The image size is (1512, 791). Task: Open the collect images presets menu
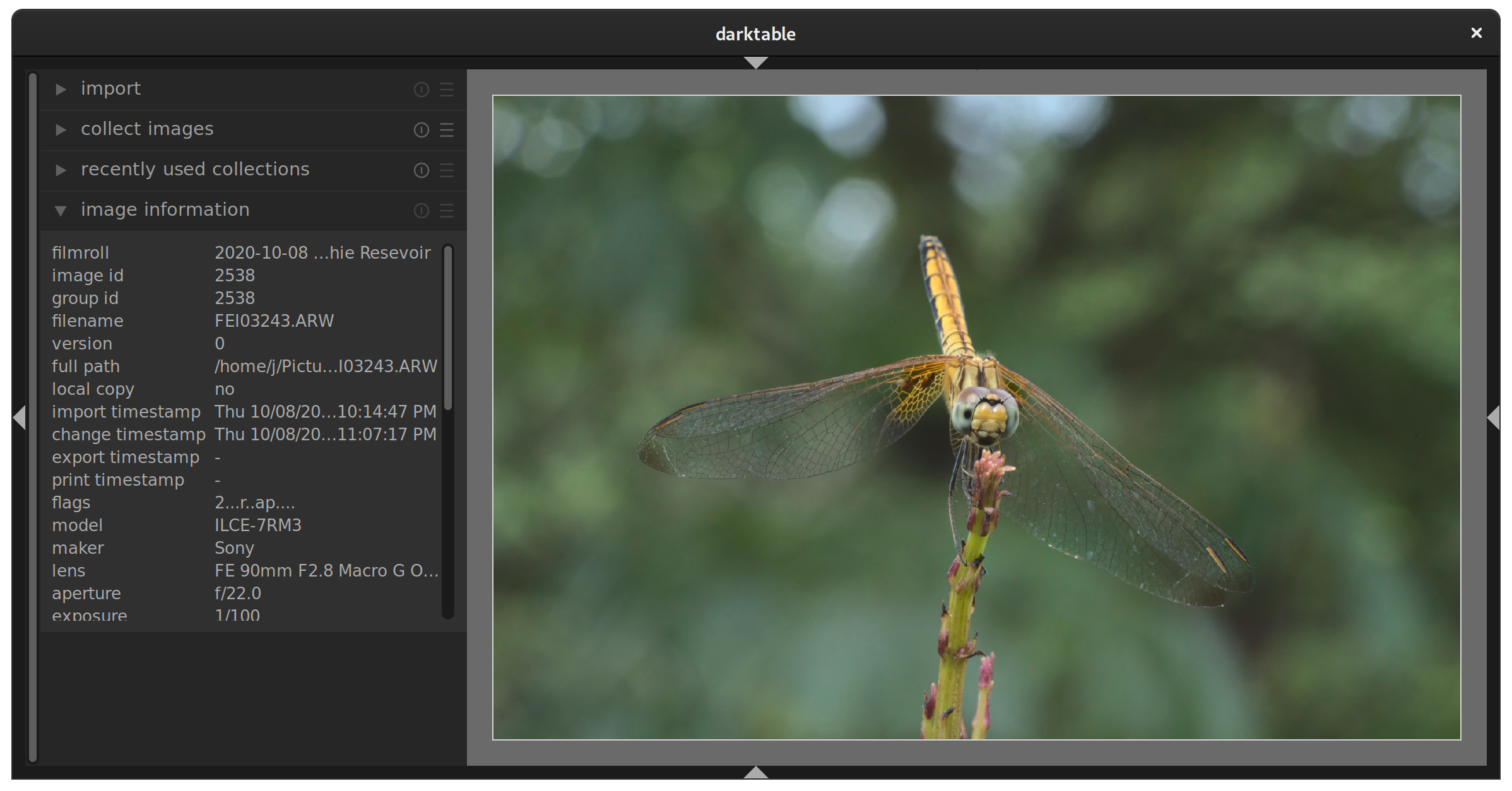point(447,131)
